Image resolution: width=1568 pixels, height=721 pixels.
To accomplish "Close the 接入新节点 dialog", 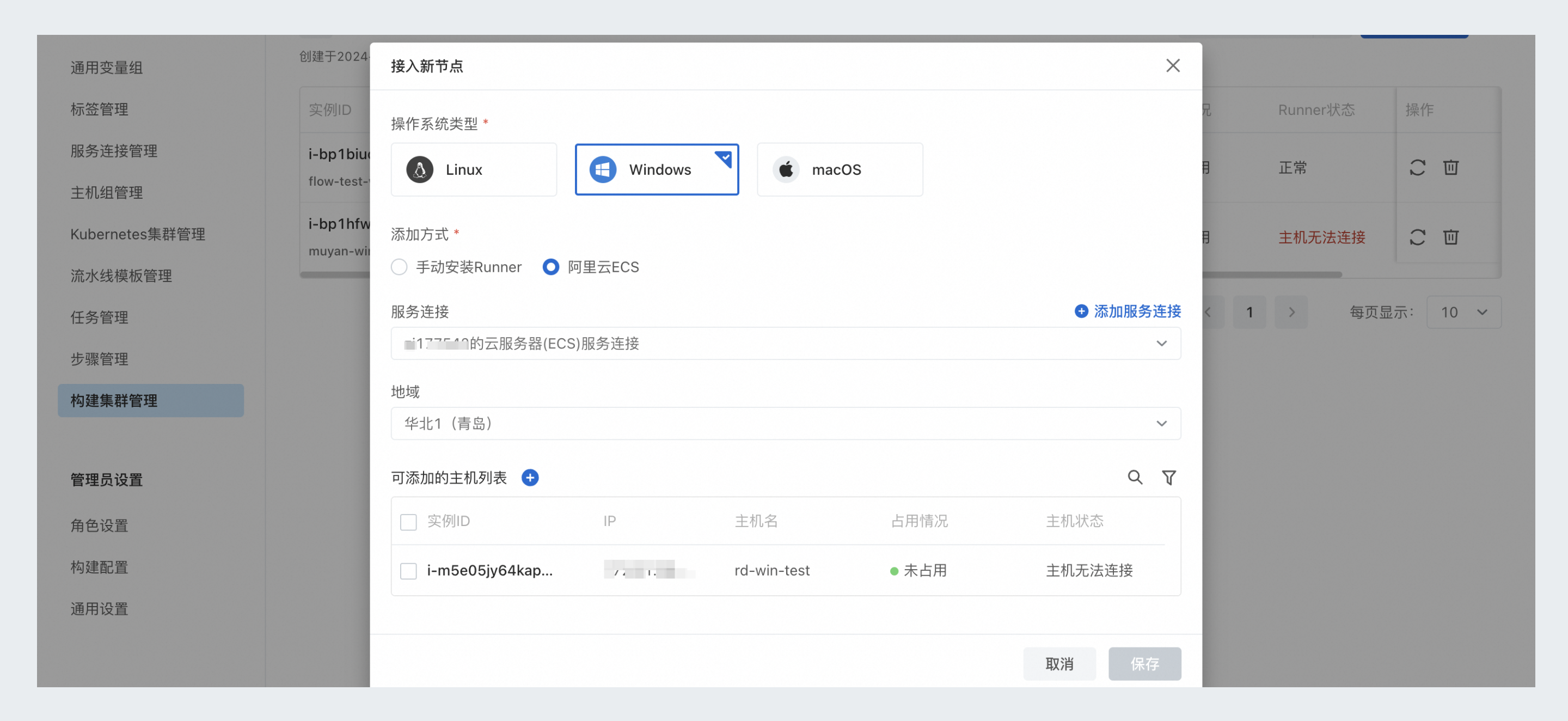I will coord(1172,66).
